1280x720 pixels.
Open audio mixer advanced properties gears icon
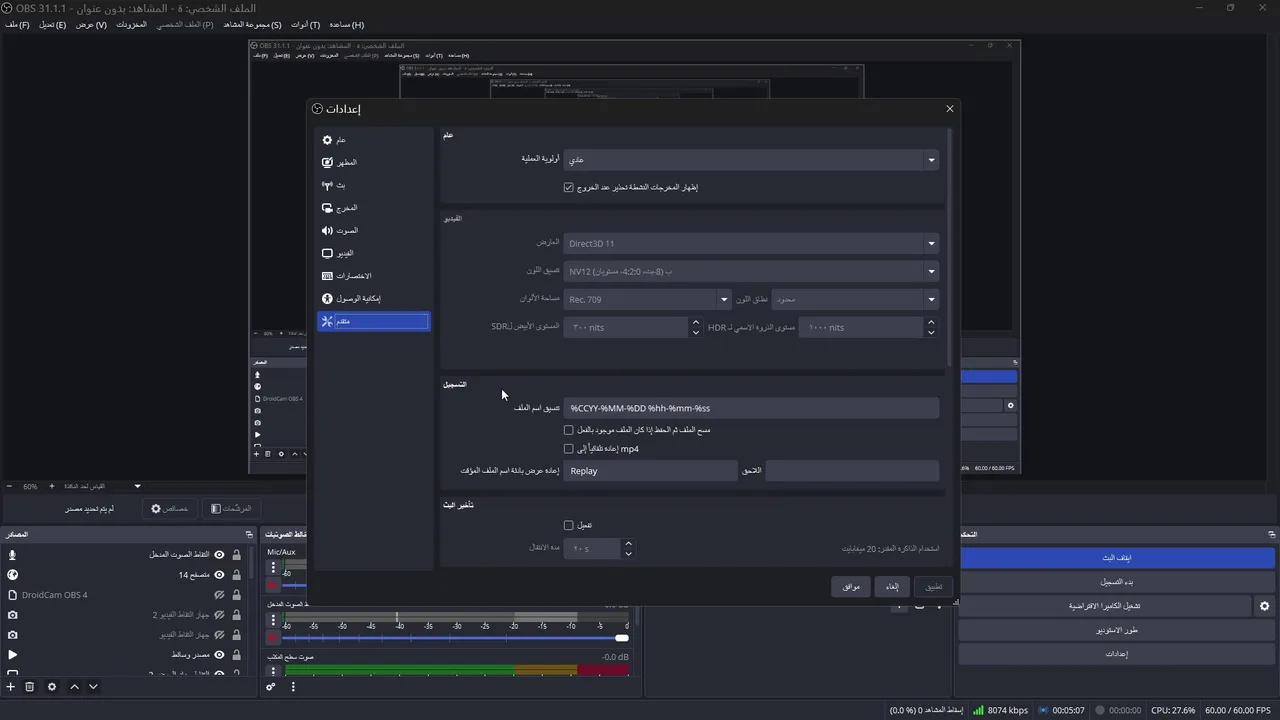point(270,687)
